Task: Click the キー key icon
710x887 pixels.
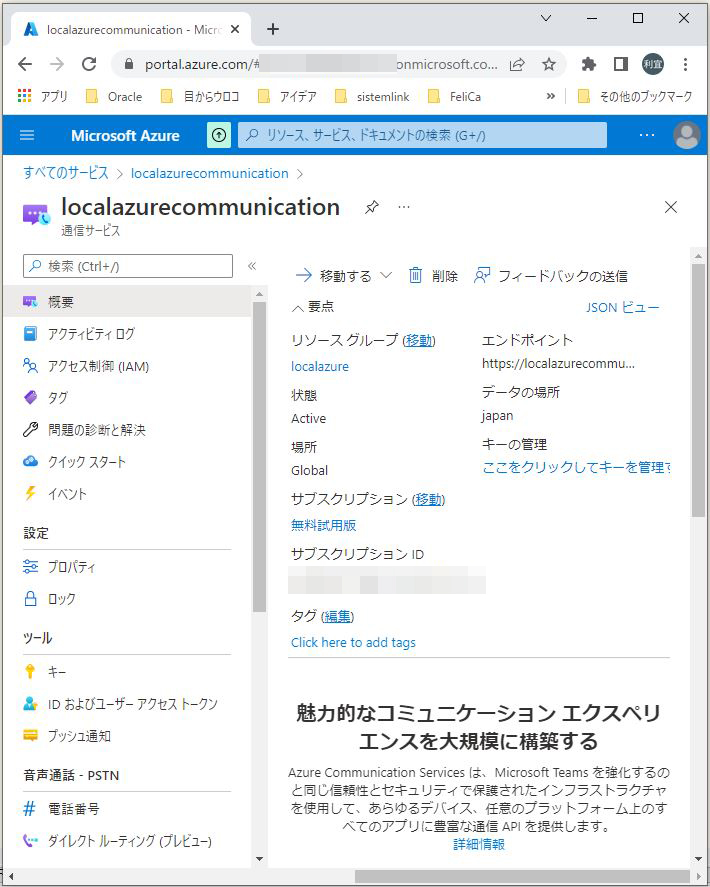Action: [x=31, y=671]
